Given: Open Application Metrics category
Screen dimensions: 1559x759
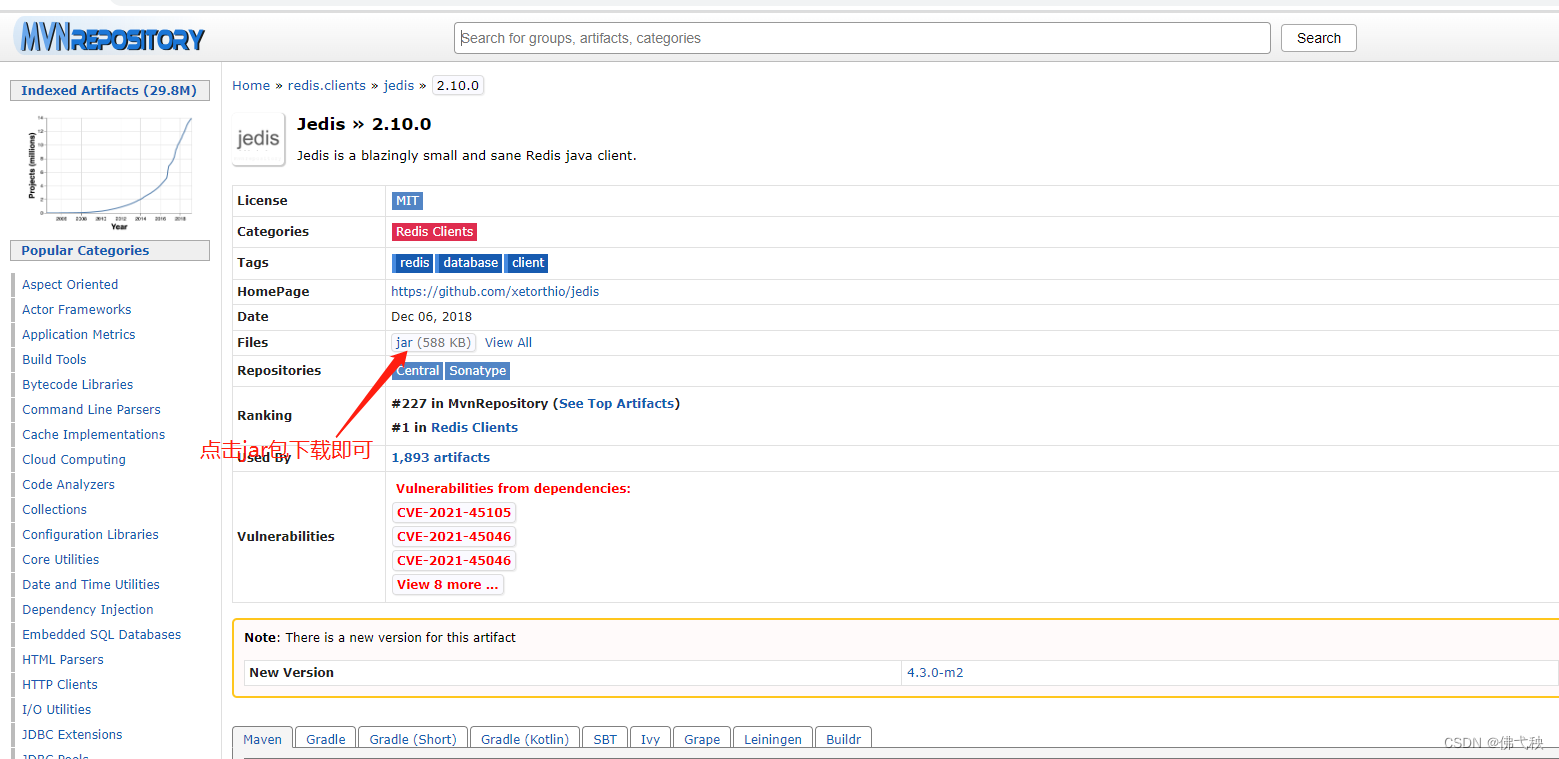Looking at the screenshot, I should [x=79, y=335].
